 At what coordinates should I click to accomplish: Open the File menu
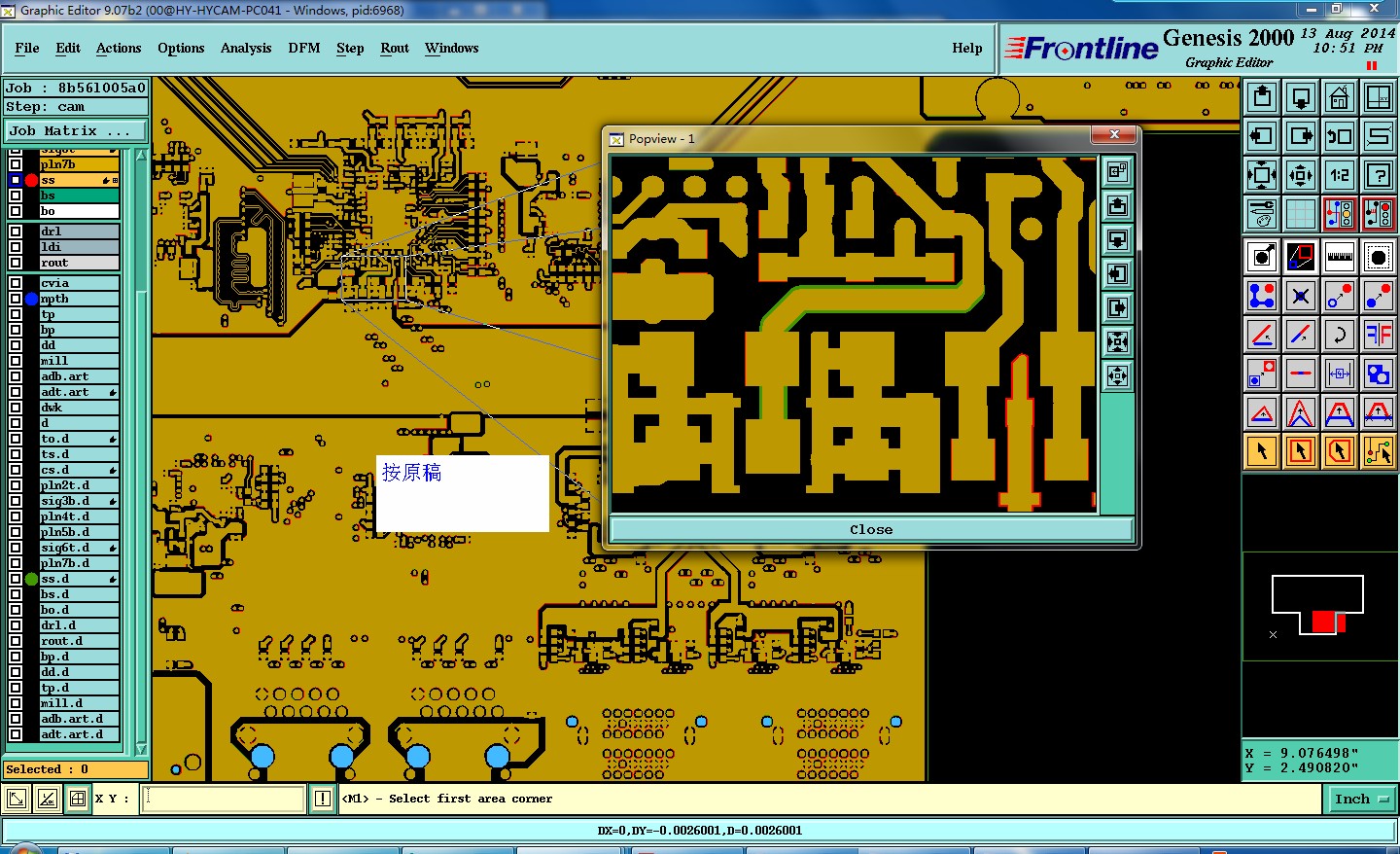[27, 48]
